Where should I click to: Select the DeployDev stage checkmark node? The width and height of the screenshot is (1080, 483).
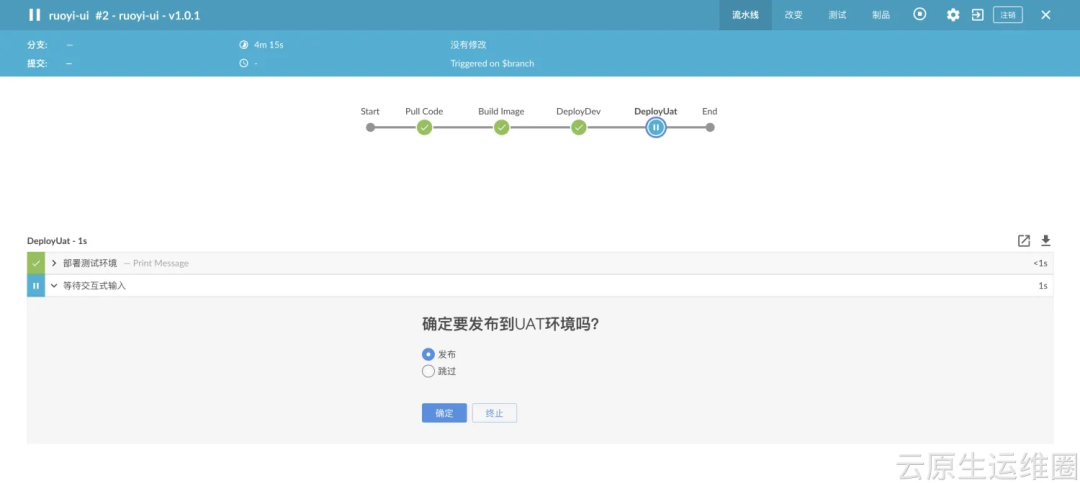[579, 127]
